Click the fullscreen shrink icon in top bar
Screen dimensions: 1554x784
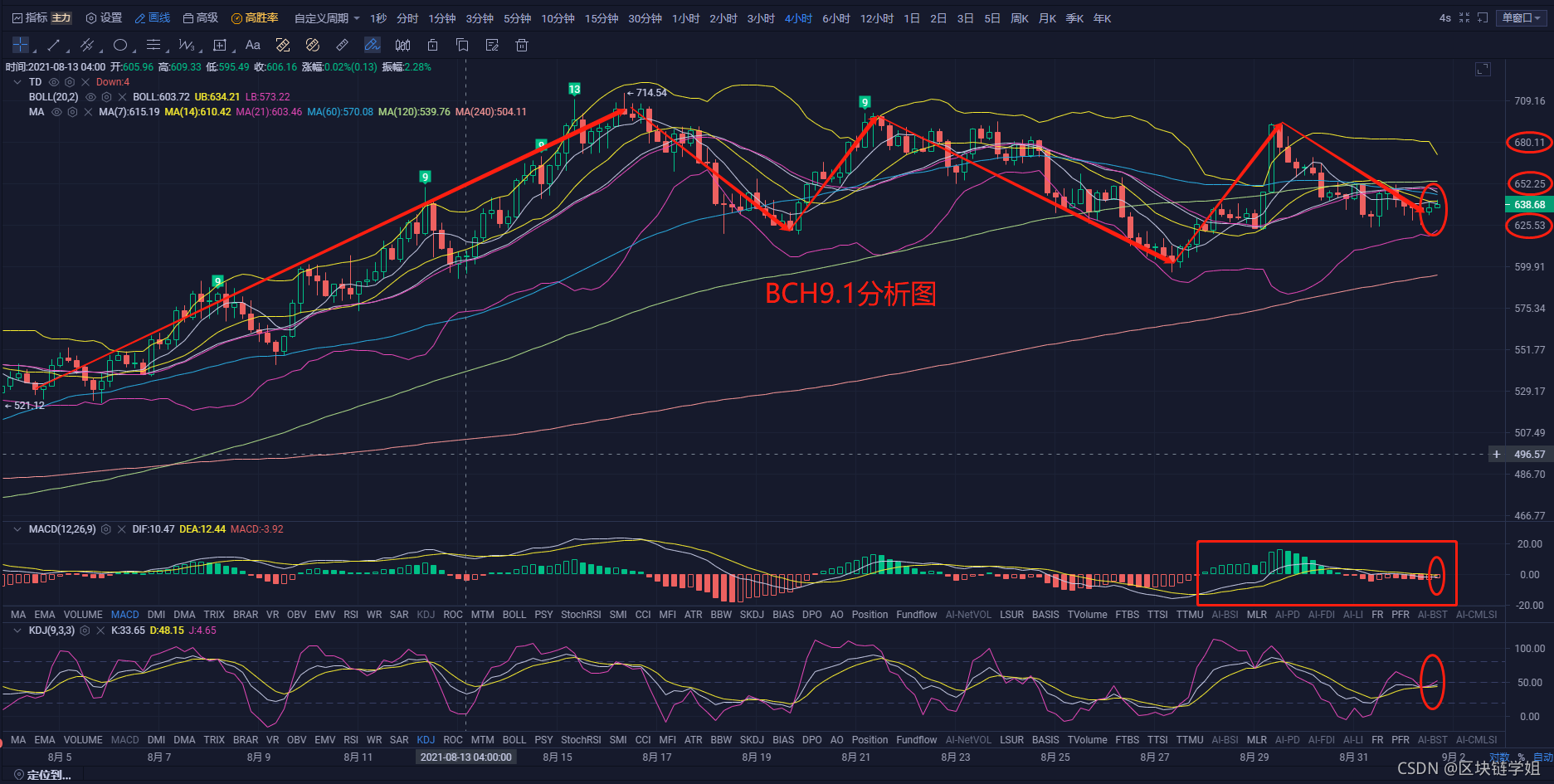pyautogui.click(x=1464, y=17)
